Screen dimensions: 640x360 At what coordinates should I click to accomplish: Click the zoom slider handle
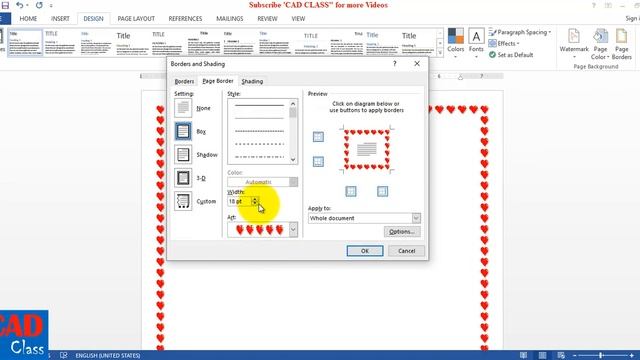(601, 356)
